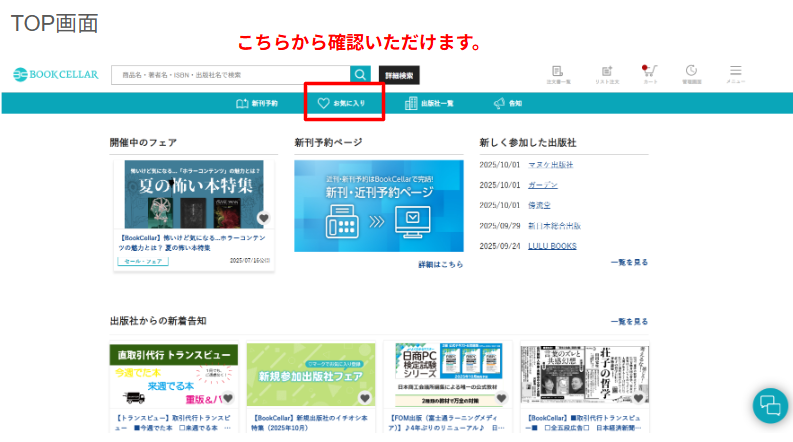Open the chat bubble widget

pyautogui.click(x=770, y=405)
